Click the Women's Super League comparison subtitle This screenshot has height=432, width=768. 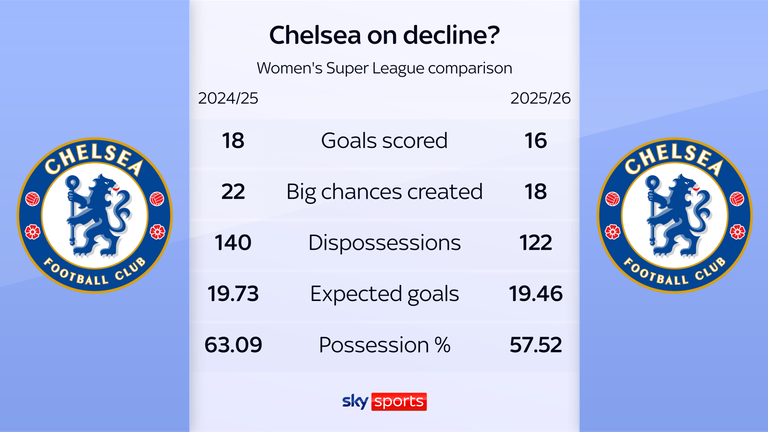[x=384, y=69]
